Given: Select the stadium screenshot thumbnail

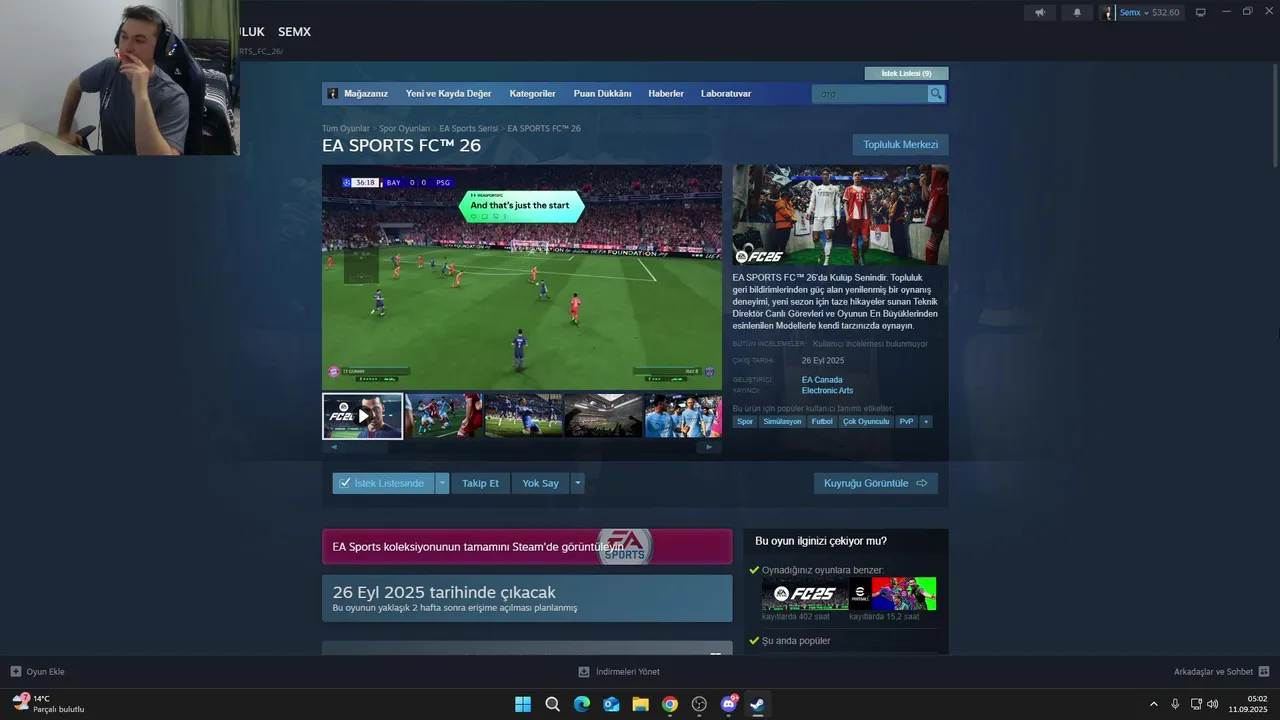Looking at the screenshot, I should pos(604,416).
